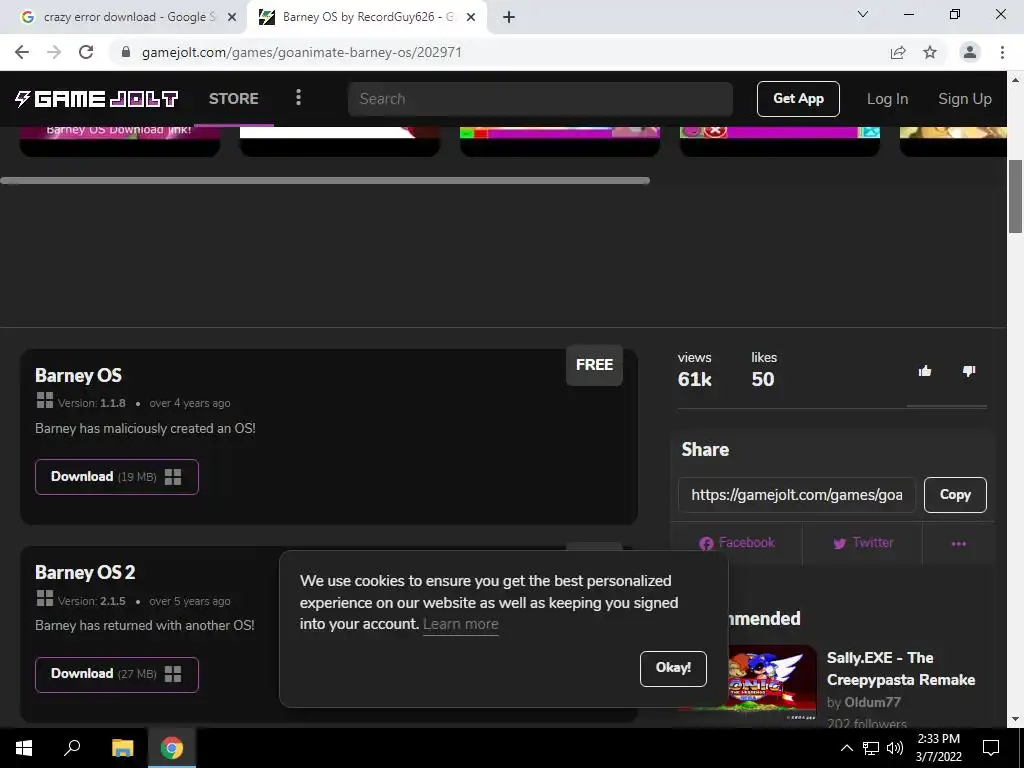The image size is (1024, 768).
Task: Close the Barney OS tab
Action: 470,17
